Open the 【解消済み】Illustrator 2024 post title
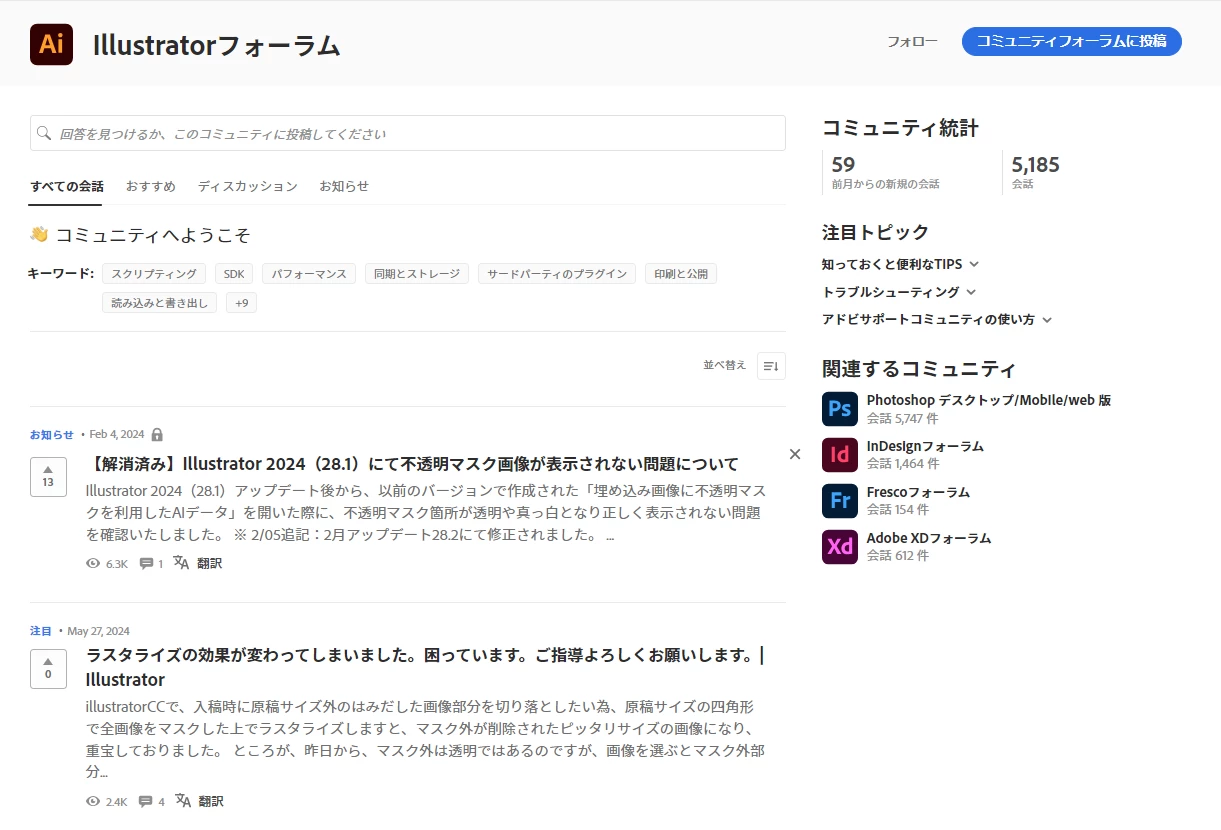This screenshot has width=1221, height=830. click(412, 464)
